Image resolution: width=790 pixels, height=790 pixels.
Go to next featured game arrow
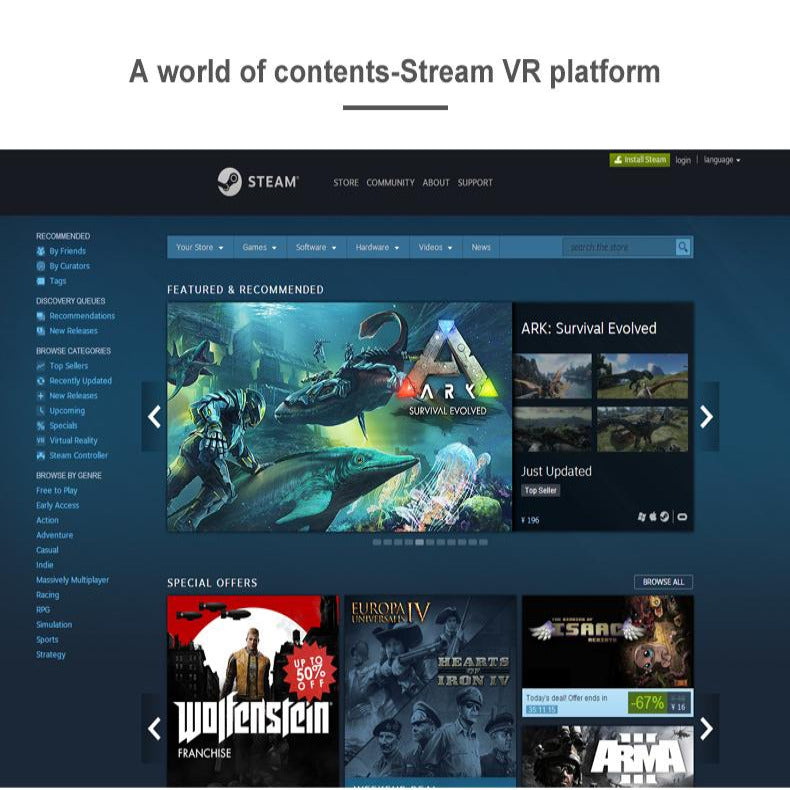click(706, 417)
